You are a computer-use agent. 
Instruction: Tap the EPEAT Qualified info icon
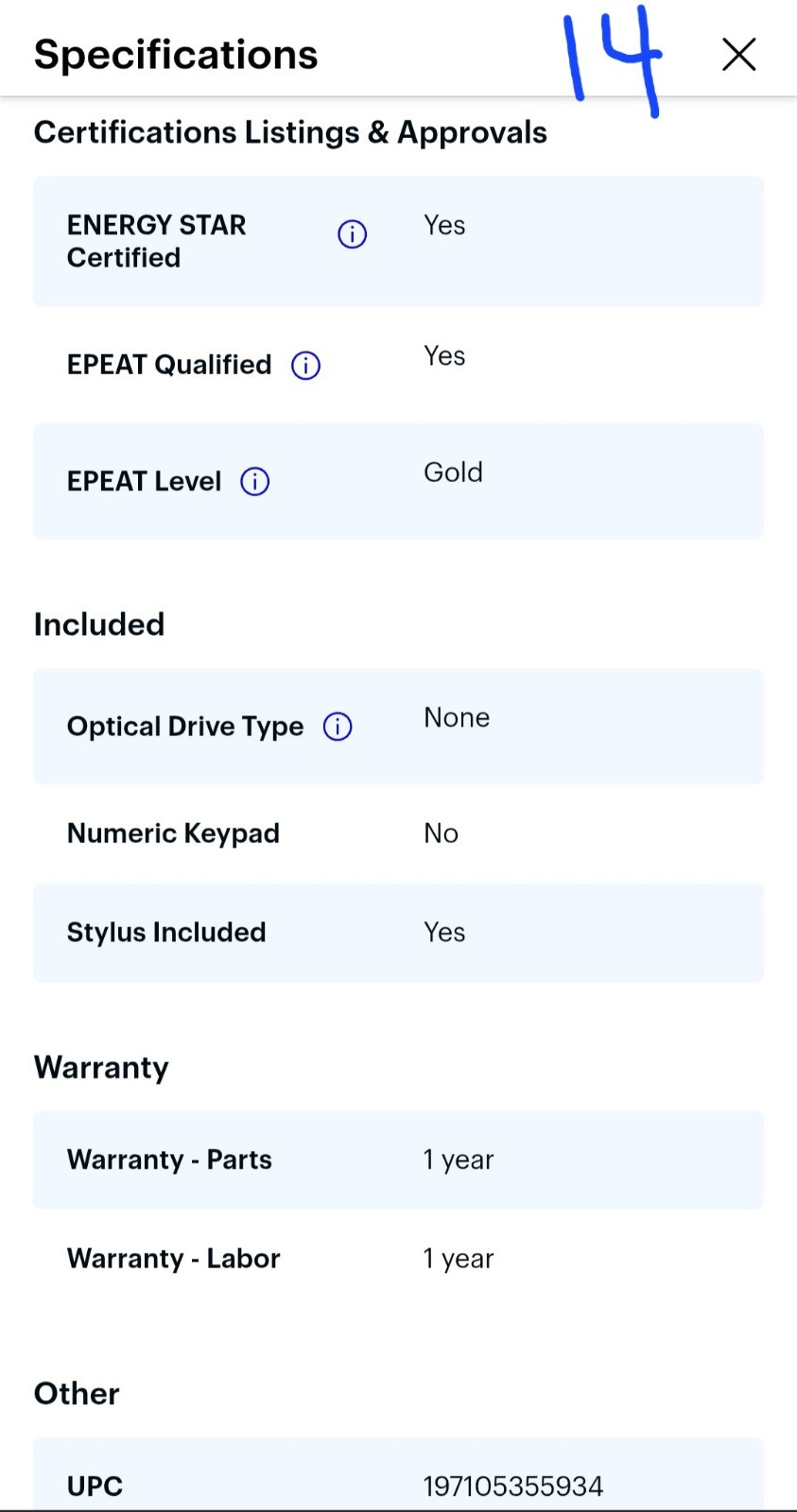tap(305, 365)
